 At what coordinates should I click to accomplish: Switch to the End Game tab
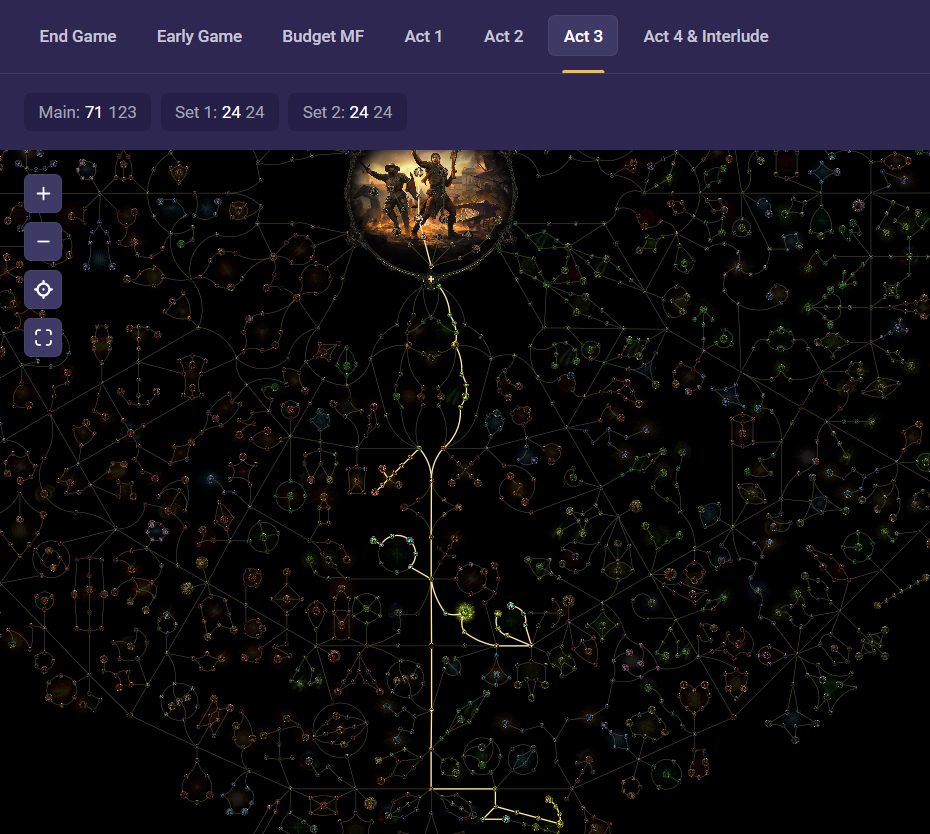pos(78,36)
